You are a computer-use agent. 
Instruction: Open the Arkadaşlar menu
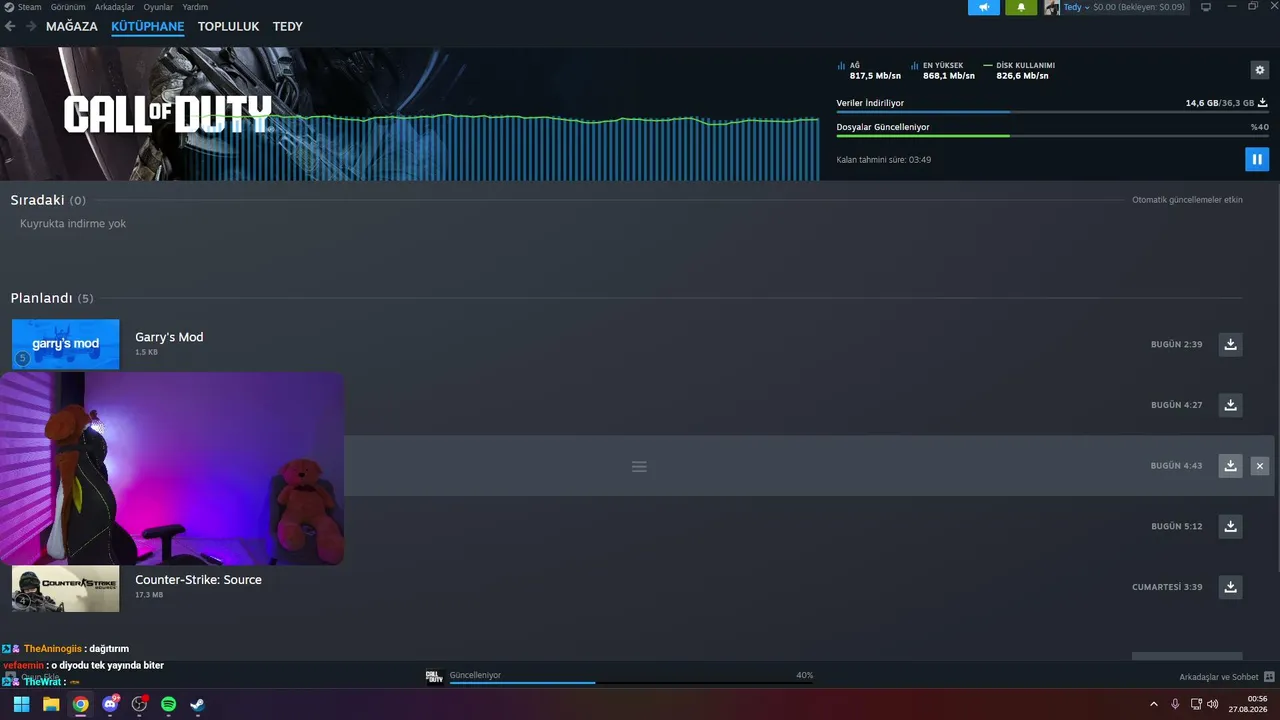(x=115, y=7)
